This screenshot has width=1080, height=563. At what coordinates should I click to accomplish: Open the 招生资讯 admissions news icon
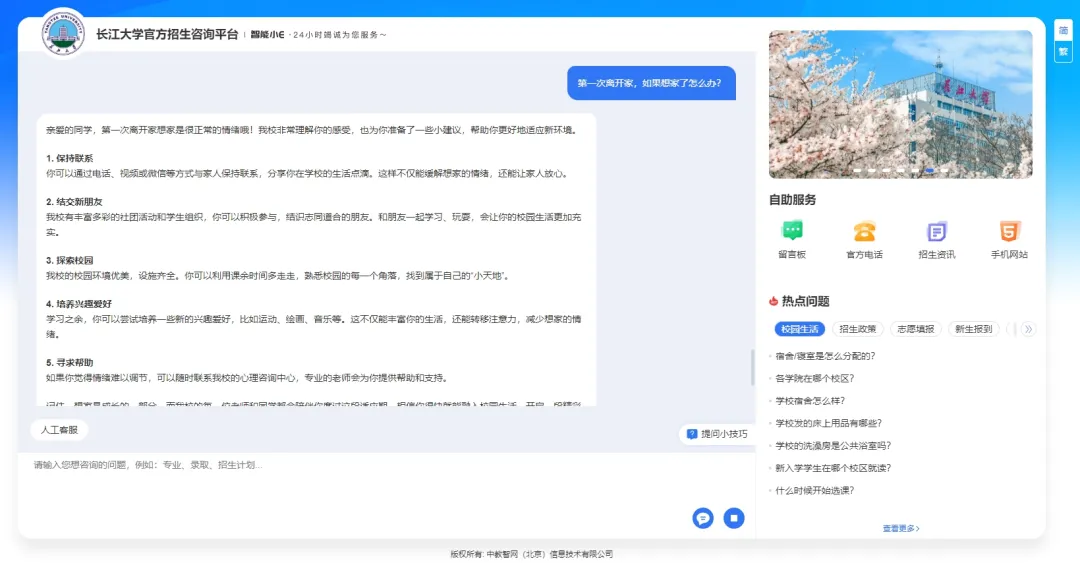click(936, 231)
